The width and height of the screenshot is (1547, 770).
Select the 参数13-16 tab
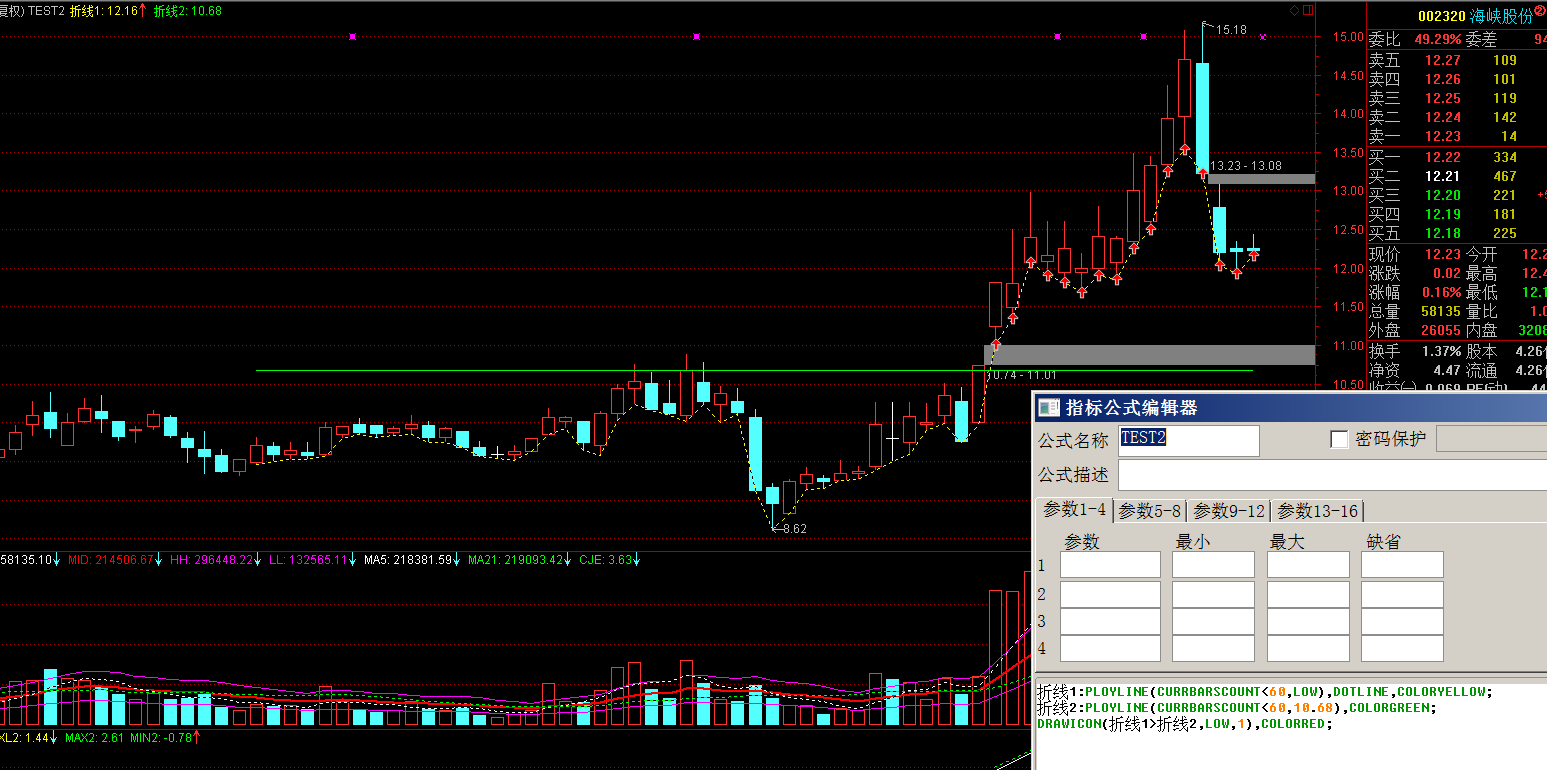click(1317, 511)
